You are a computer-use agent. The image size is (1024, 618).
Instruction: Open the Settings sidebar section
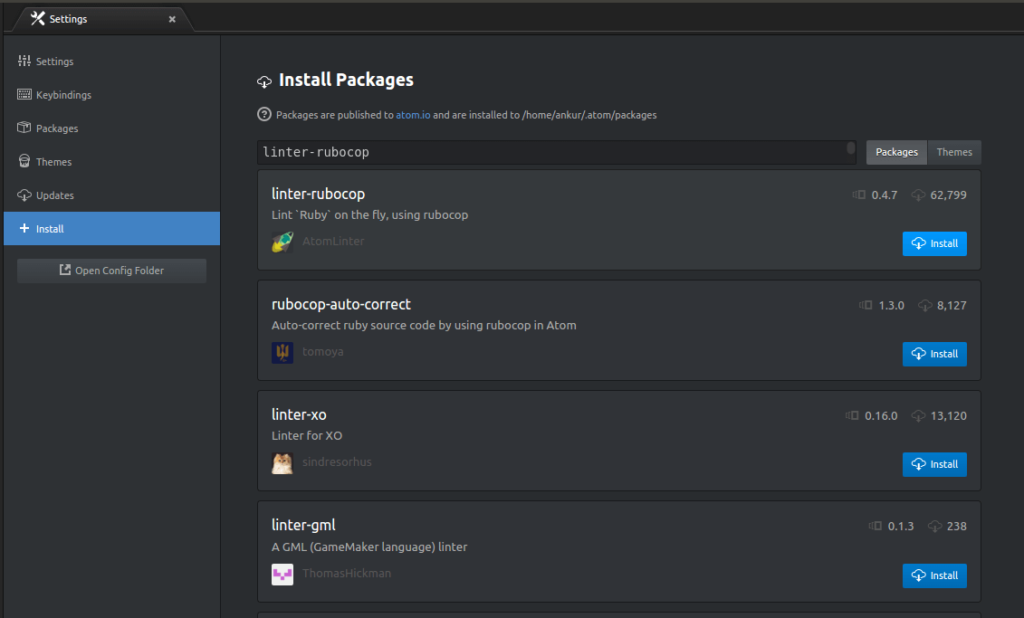click(x=112, y=61)
